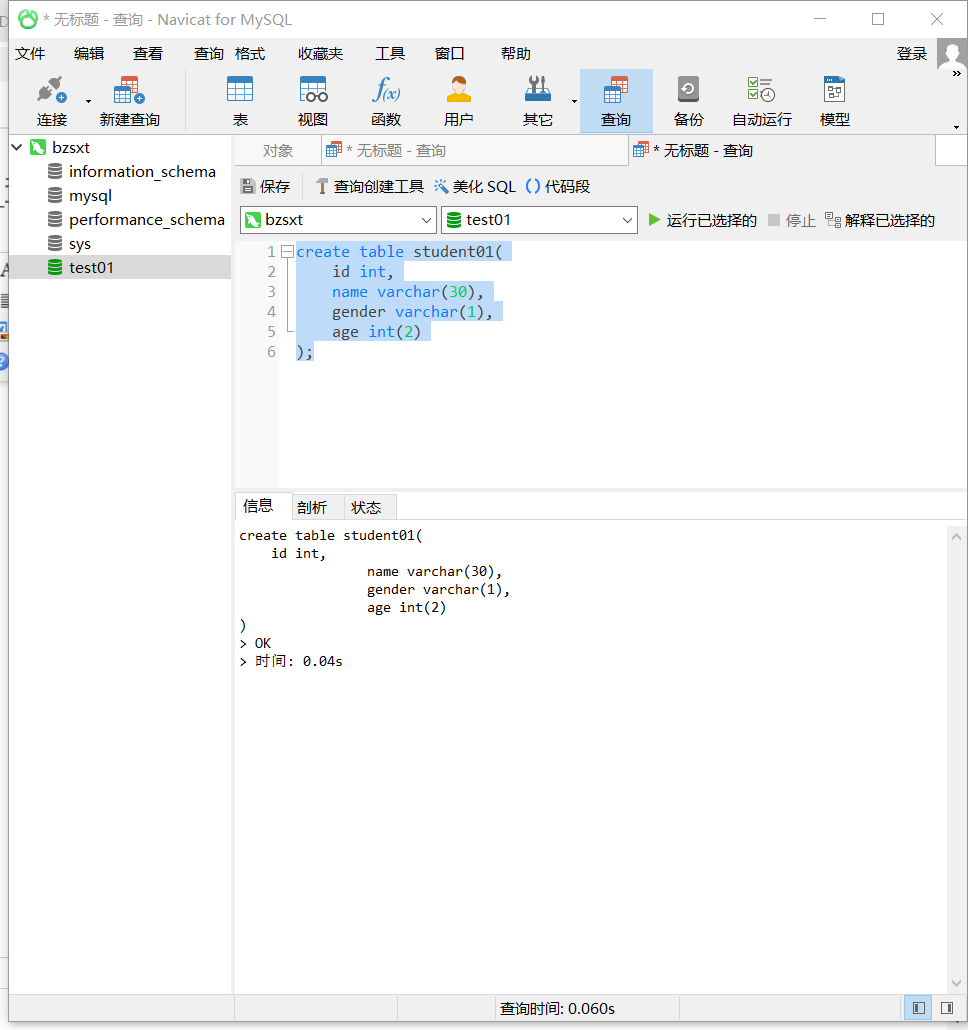Collapse the bzsxt connection tree node
The image size is (968, 1030).
pos(17,147)
